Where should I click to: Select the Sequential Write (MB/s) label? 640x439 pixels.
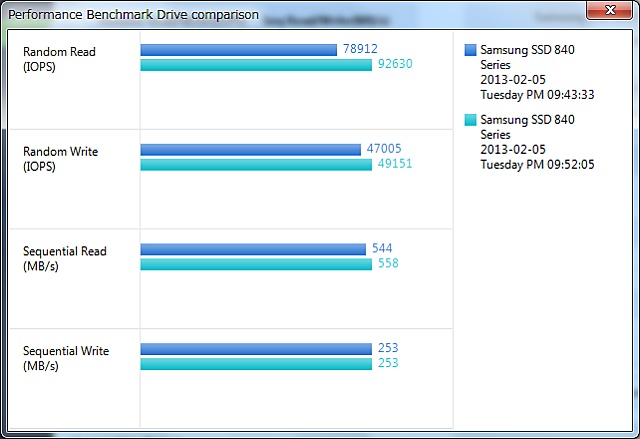66,358
